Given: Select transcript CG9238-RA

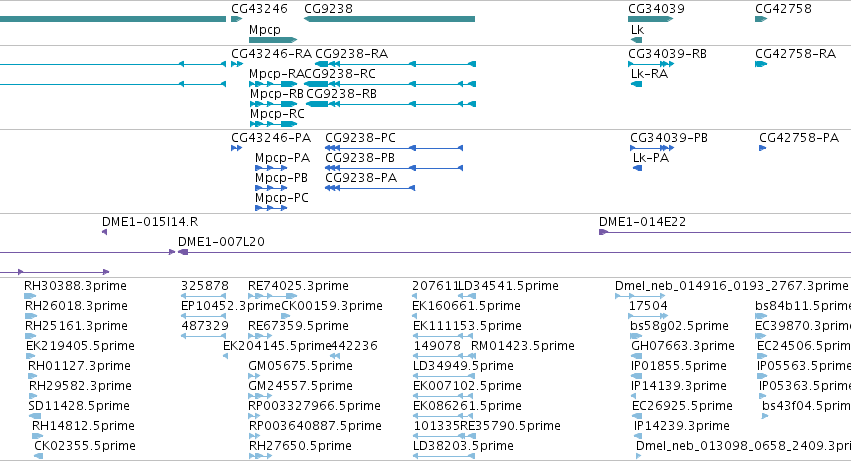Looking at the screenshot, I should click(x=351, y=54).
